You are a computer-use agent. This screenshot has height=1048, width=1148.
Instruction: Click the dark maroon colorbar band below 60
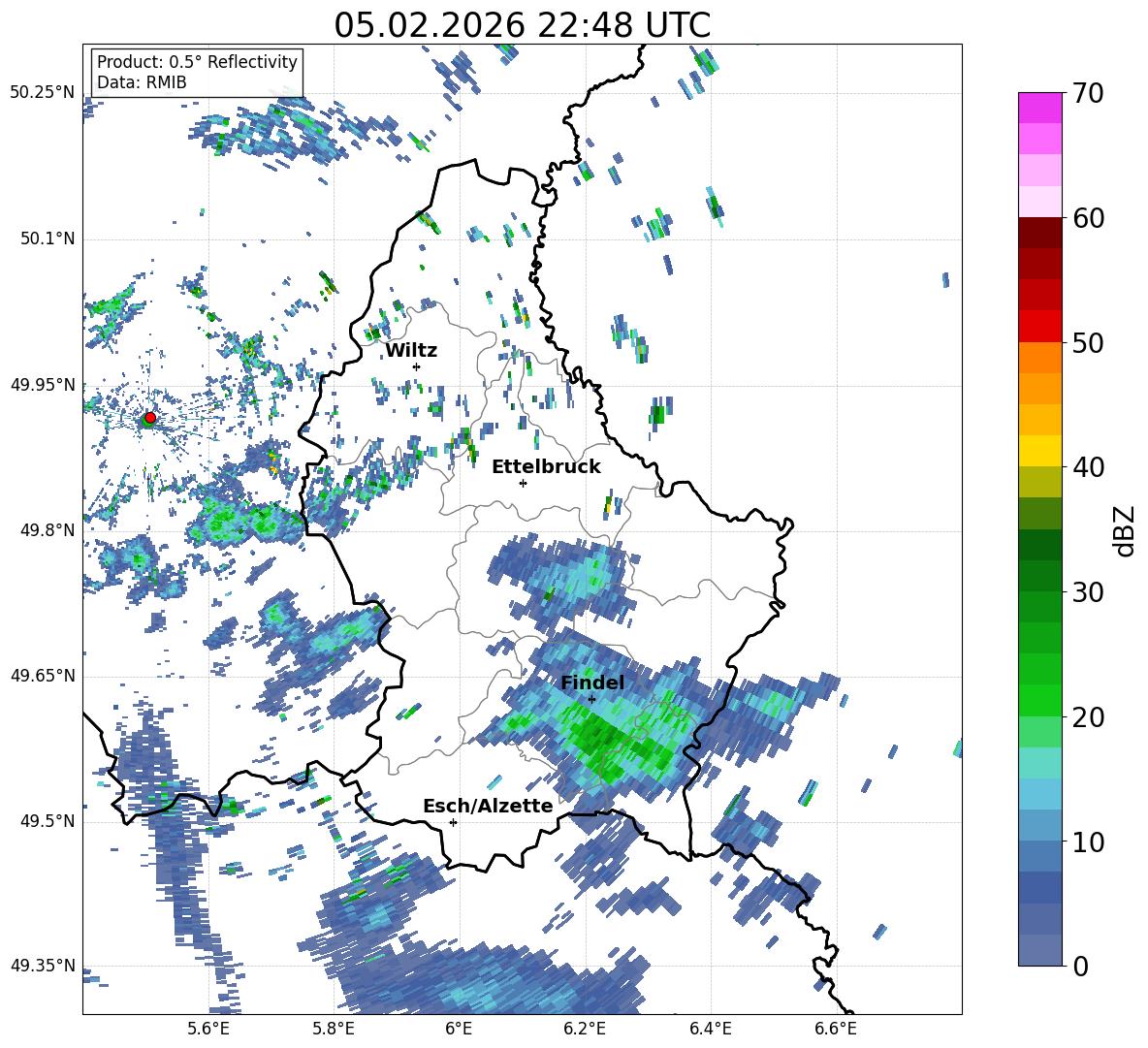1039,233
